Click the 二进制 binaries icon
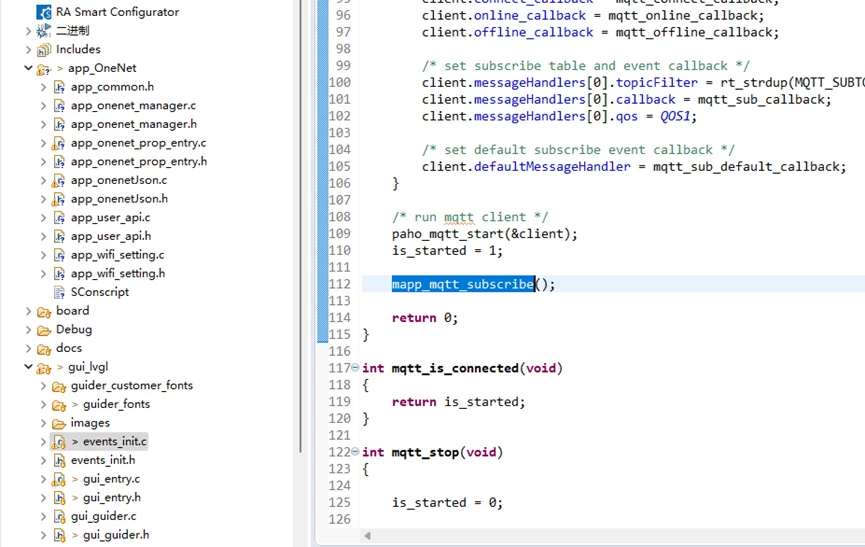 point(44,31)
